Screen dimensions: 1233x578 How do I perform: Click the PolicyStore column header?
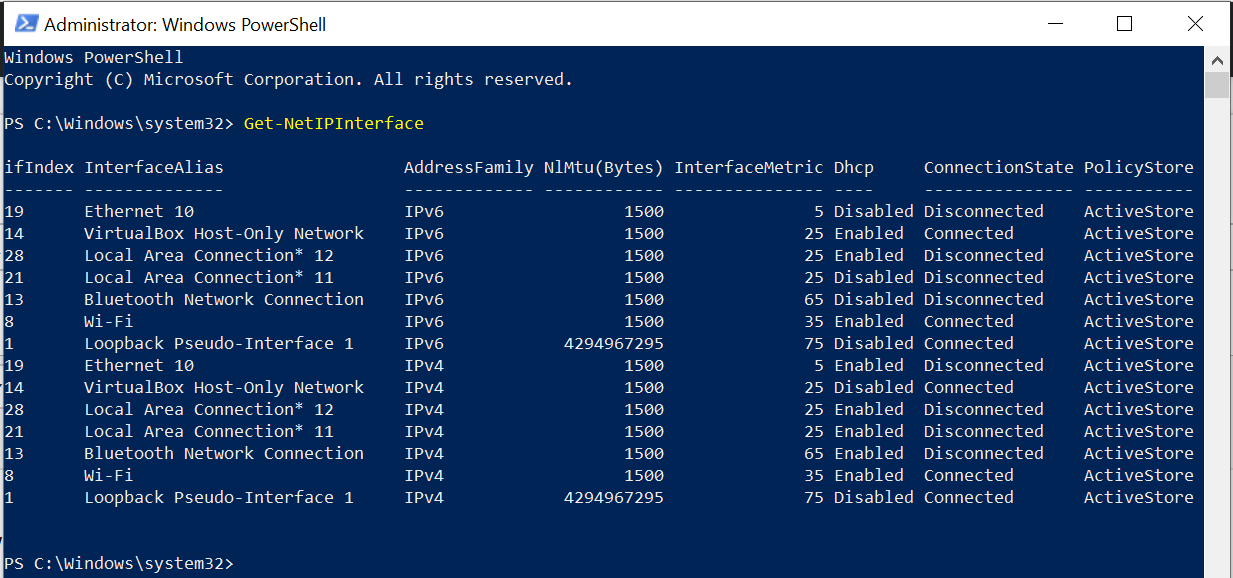1138,167
